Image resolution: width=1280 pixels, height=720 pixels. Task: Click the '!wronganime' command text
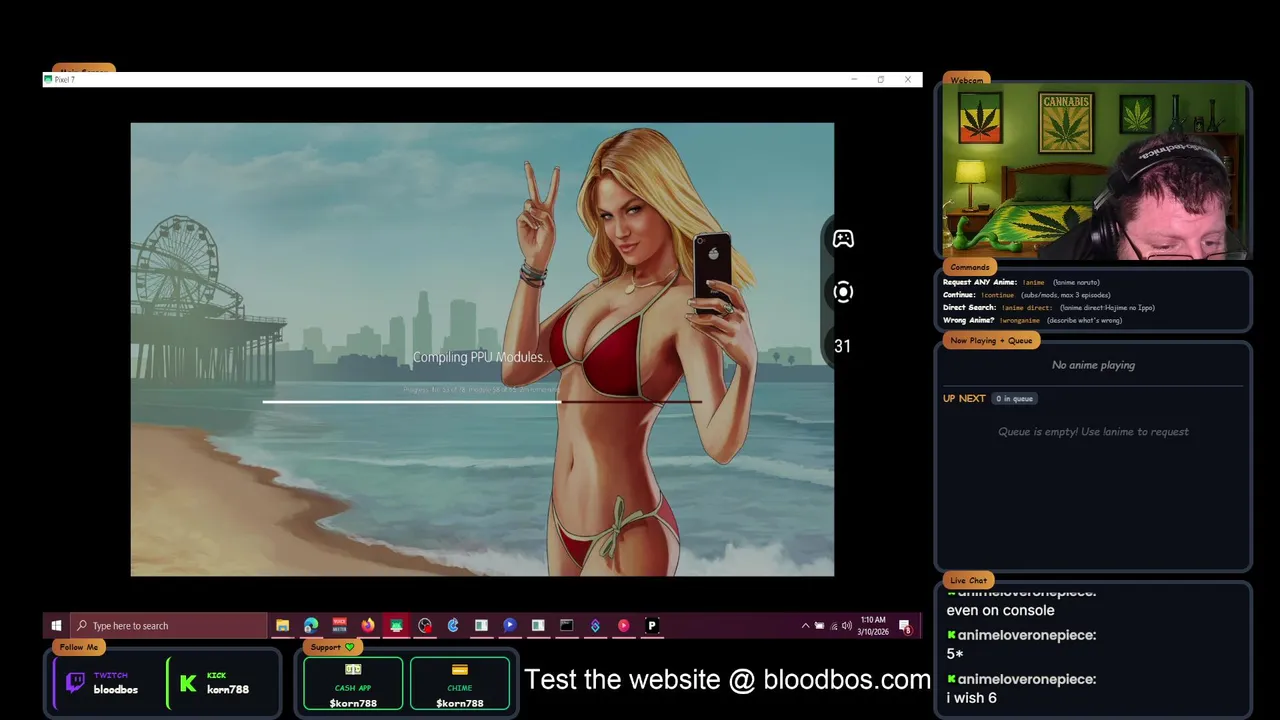[1020, 320]
